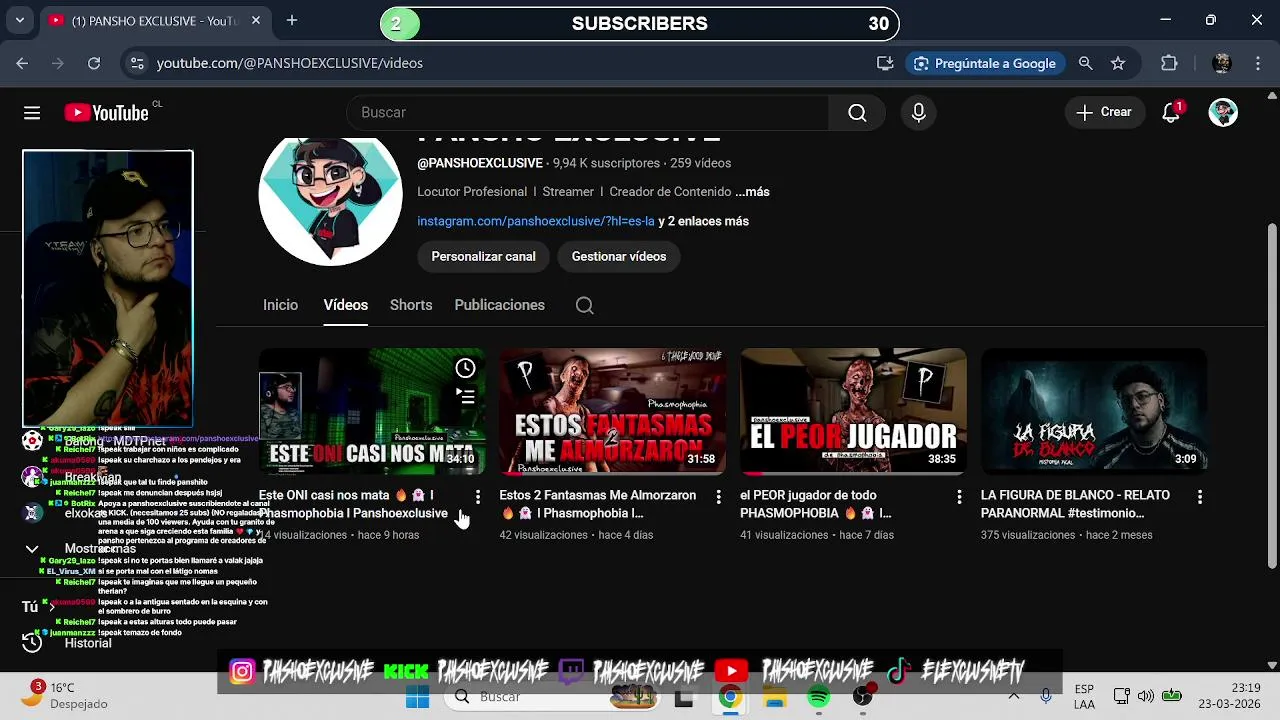Viewport: 1280px width, 720px height.
Task: Open LA FIGURA DR. BLANCO thumbnail
Action: [x=1094, y=411]
